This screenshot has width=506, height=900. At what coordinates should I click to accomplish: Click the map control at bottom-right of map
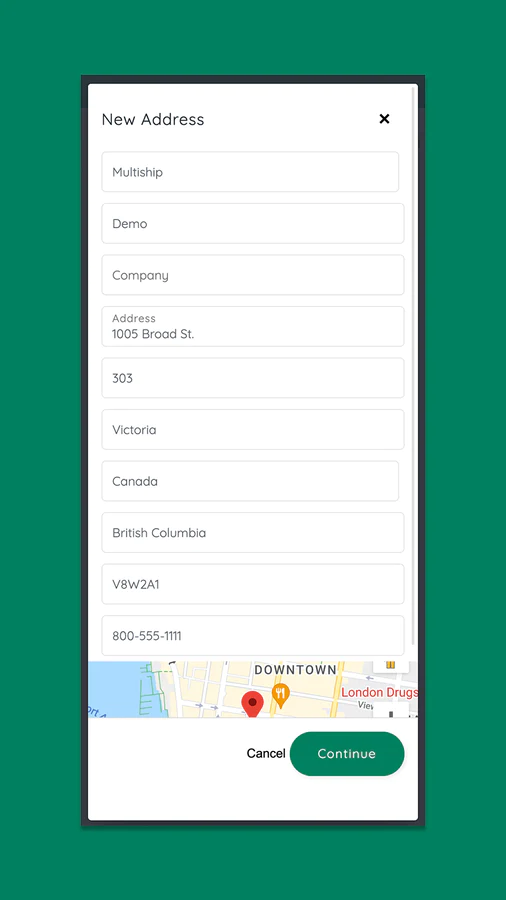pos(391,711)
